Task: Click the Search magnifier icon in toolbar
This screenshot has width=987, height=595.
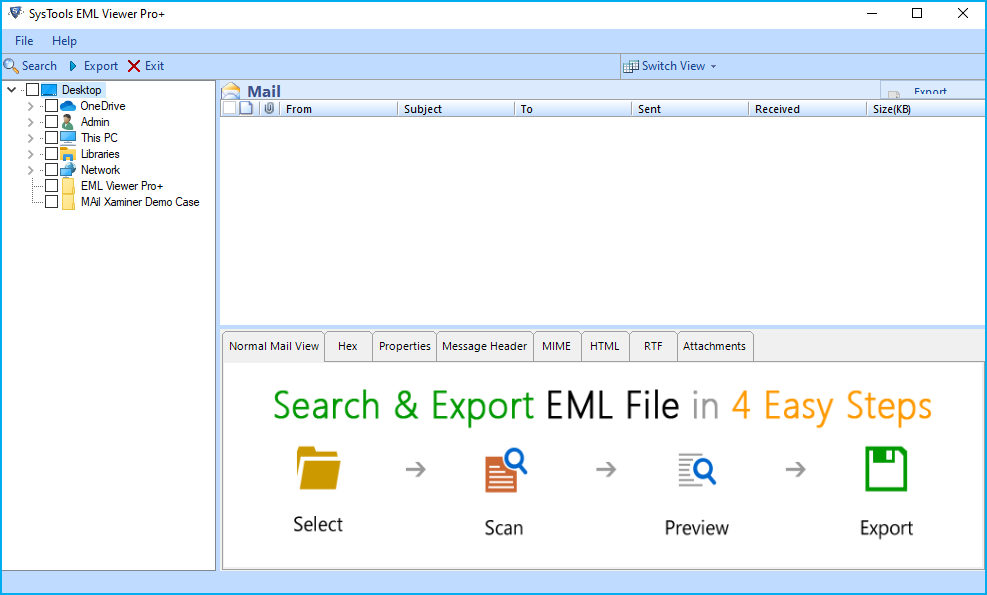Action: [11, 66]
